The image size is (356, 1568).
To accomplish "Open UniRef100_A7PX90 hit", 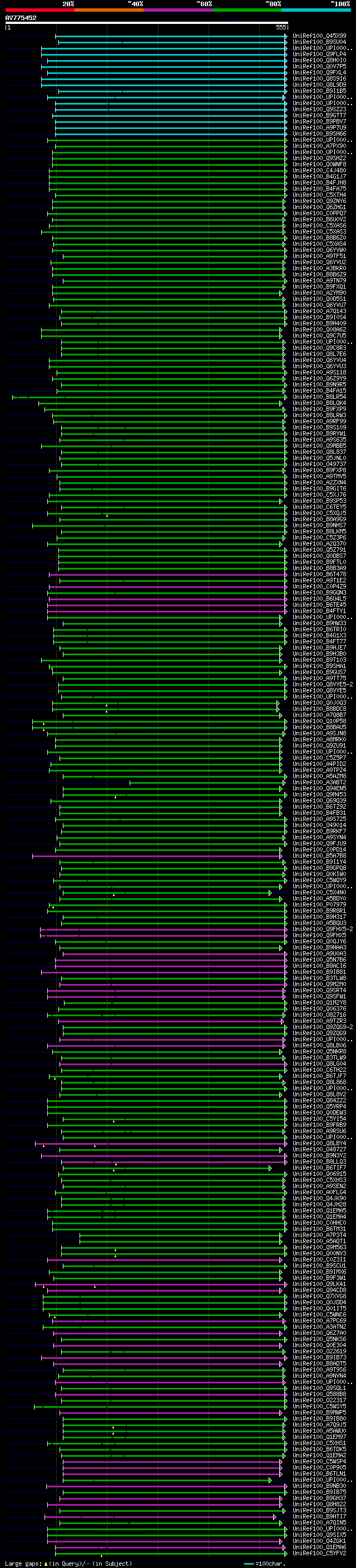I will (x=319, y=146).
